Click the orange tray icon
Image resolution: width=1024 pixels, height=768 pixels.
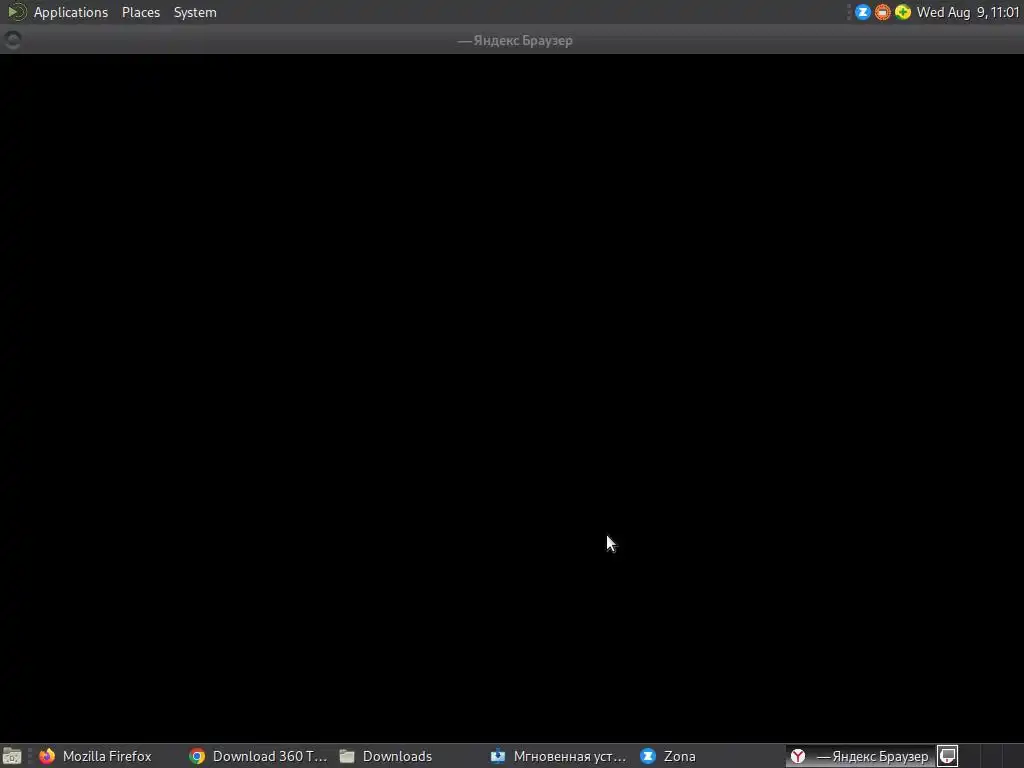(882, 12)
